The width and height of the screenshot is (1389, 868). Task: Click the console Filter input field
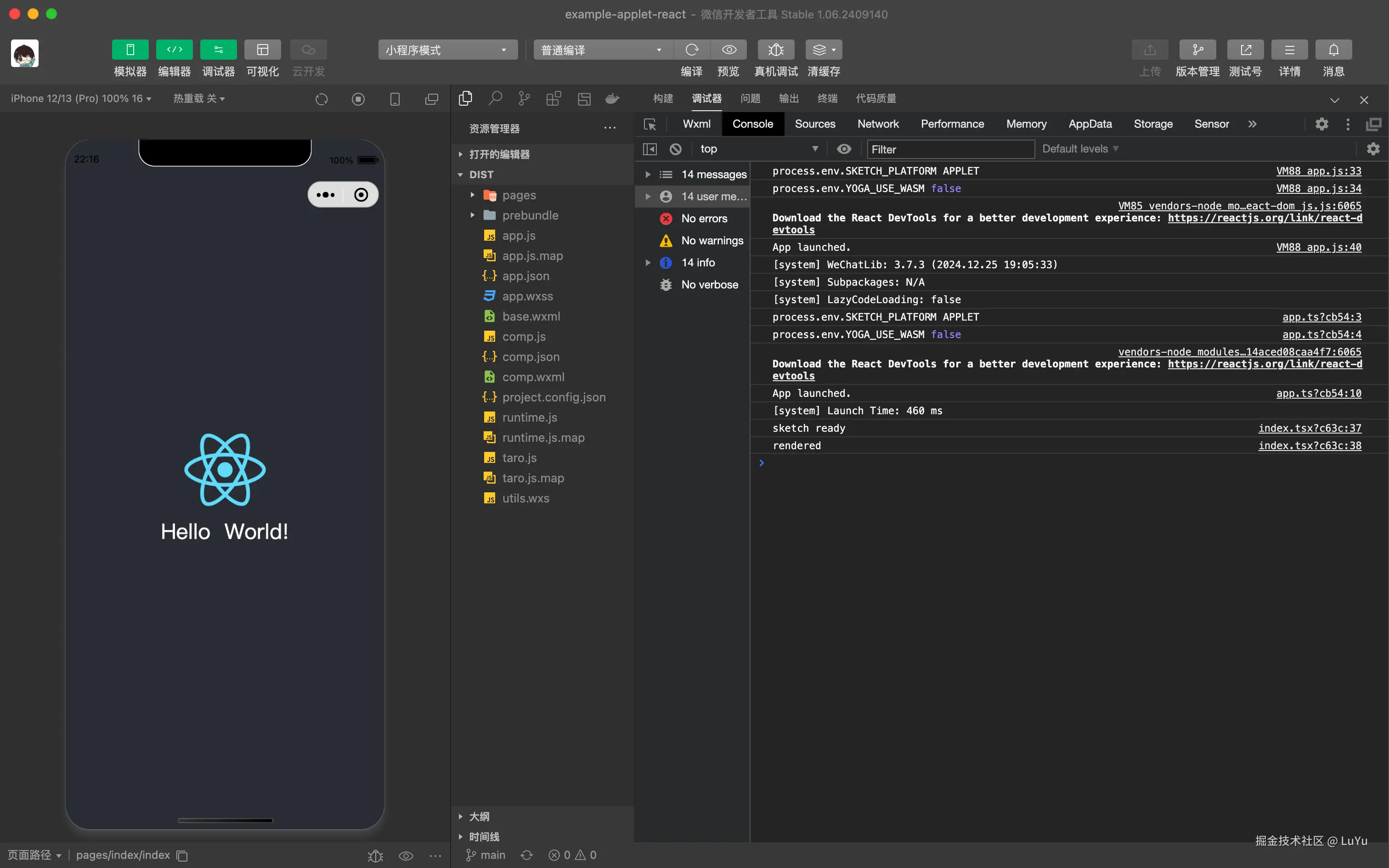[x=950, y=149]
